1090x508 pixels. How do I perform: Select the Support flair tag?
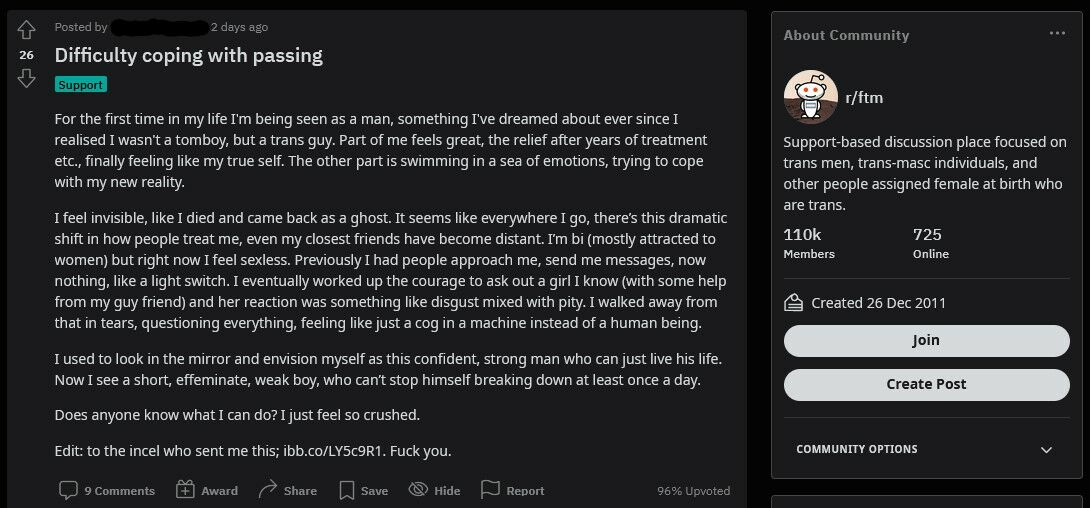[81, 85]
